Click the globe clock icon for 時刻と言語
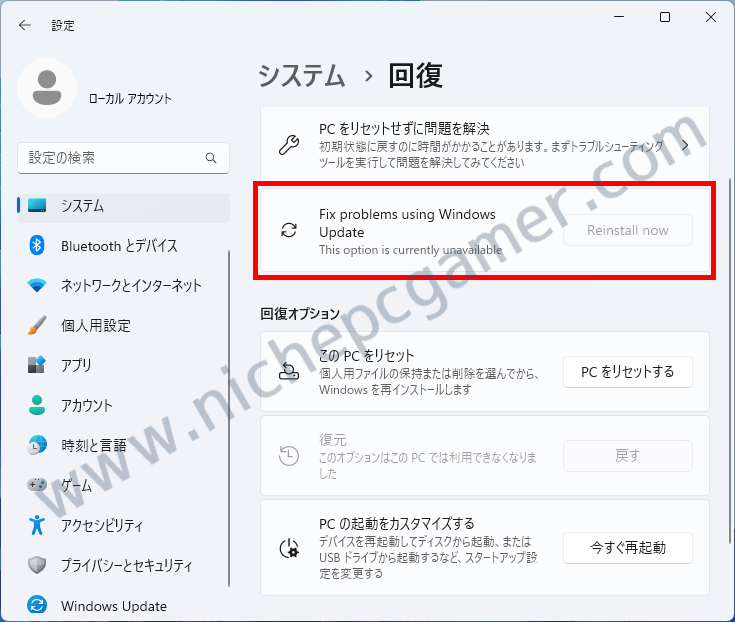This screenshot has height=622, width=735. click(x=37, y=445)
